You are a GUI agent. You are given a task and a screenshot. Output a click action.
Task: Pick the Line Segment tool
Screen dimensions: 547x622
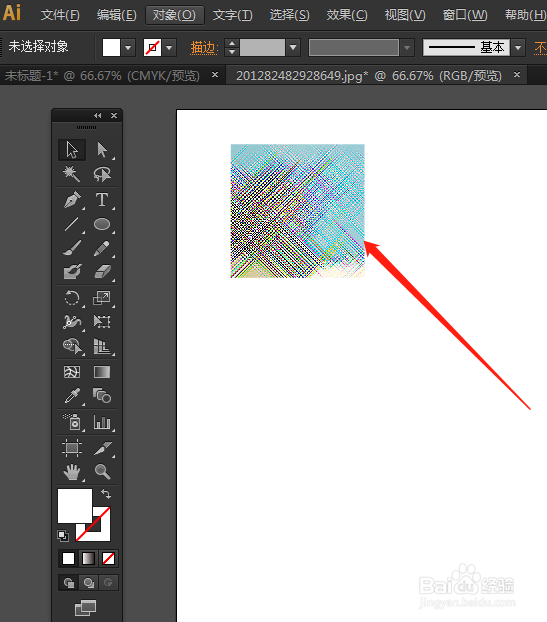(x=72, y=224)
